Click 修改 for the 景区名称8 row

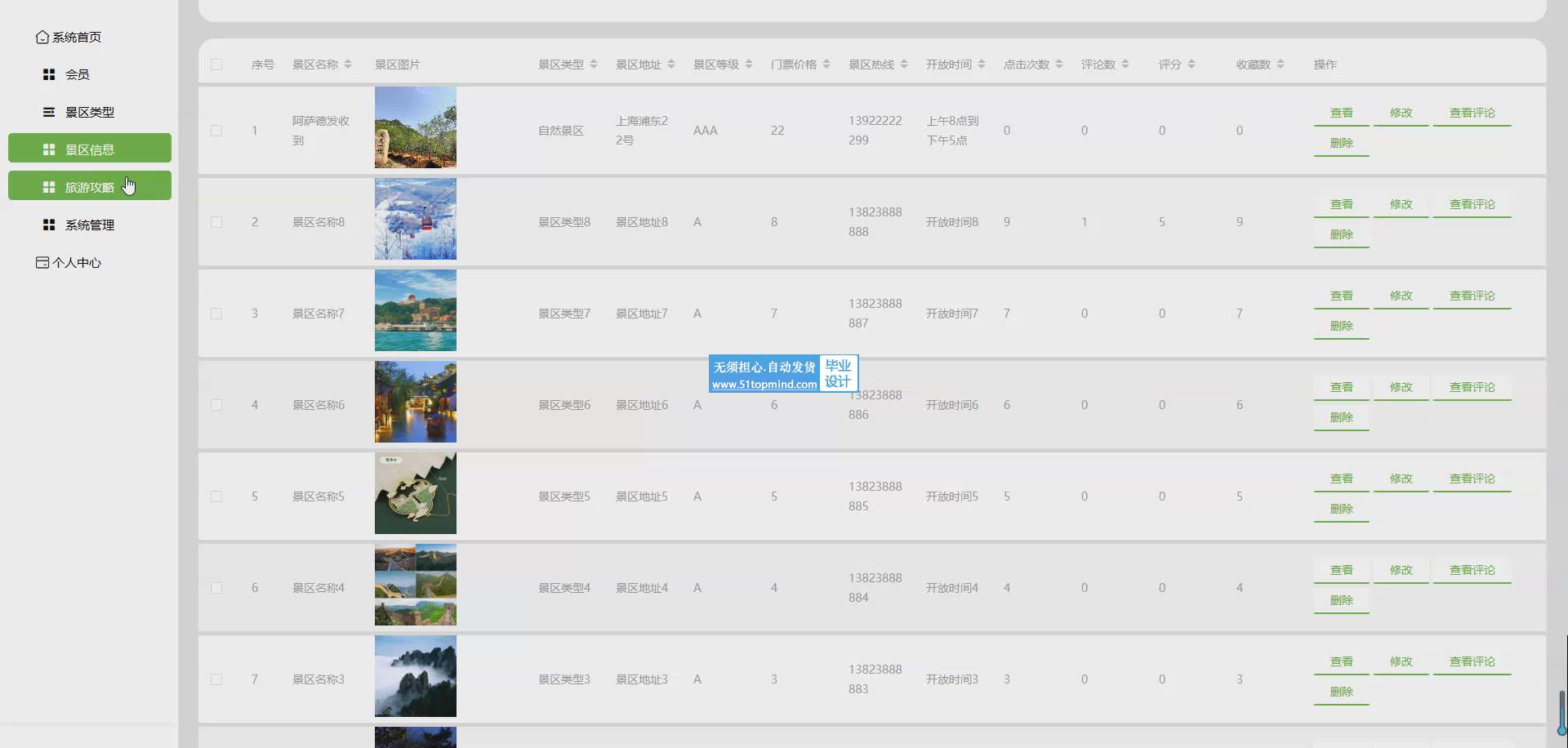[1401, 204]
